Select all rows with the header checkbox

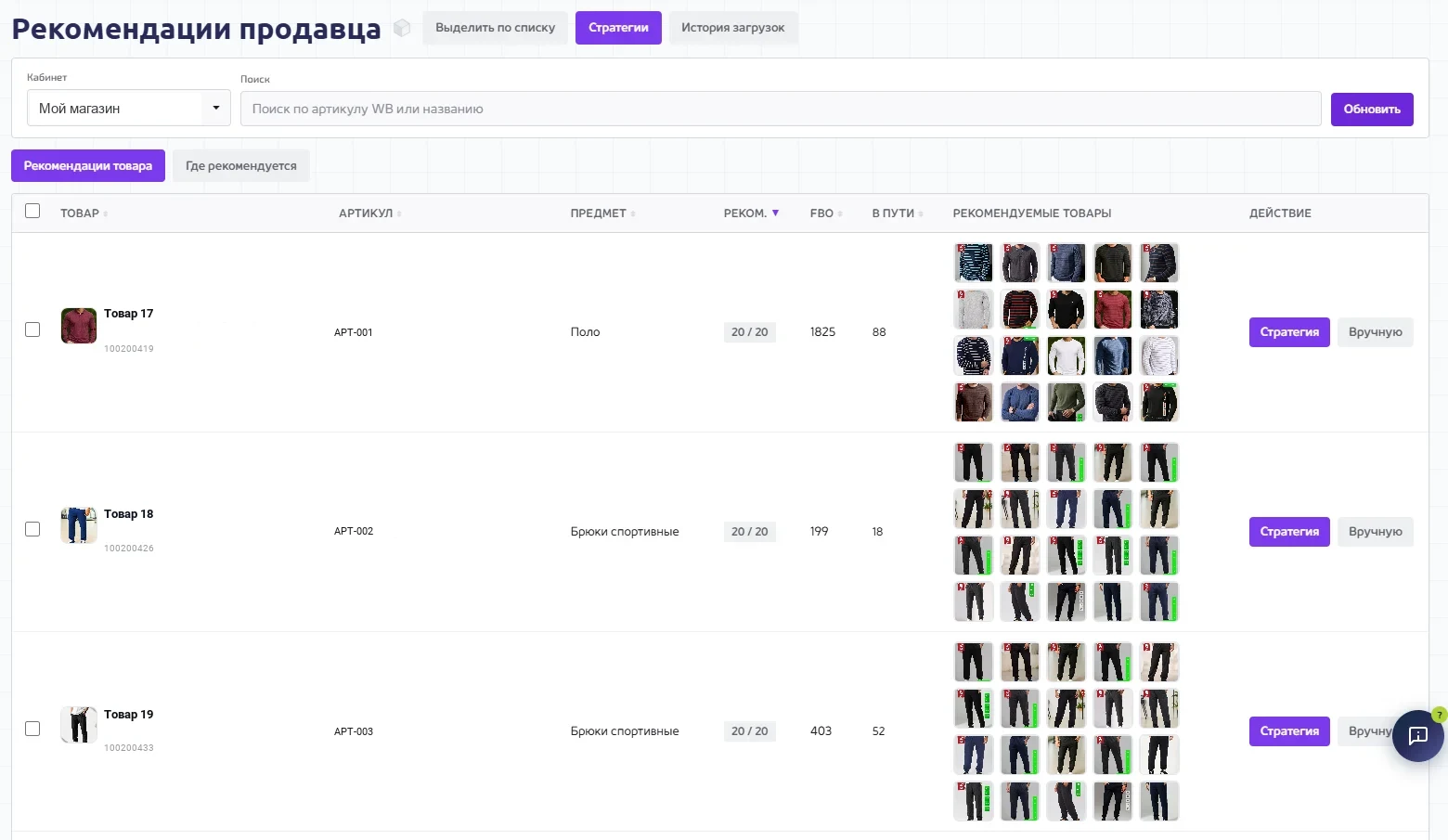coord(32,211)
